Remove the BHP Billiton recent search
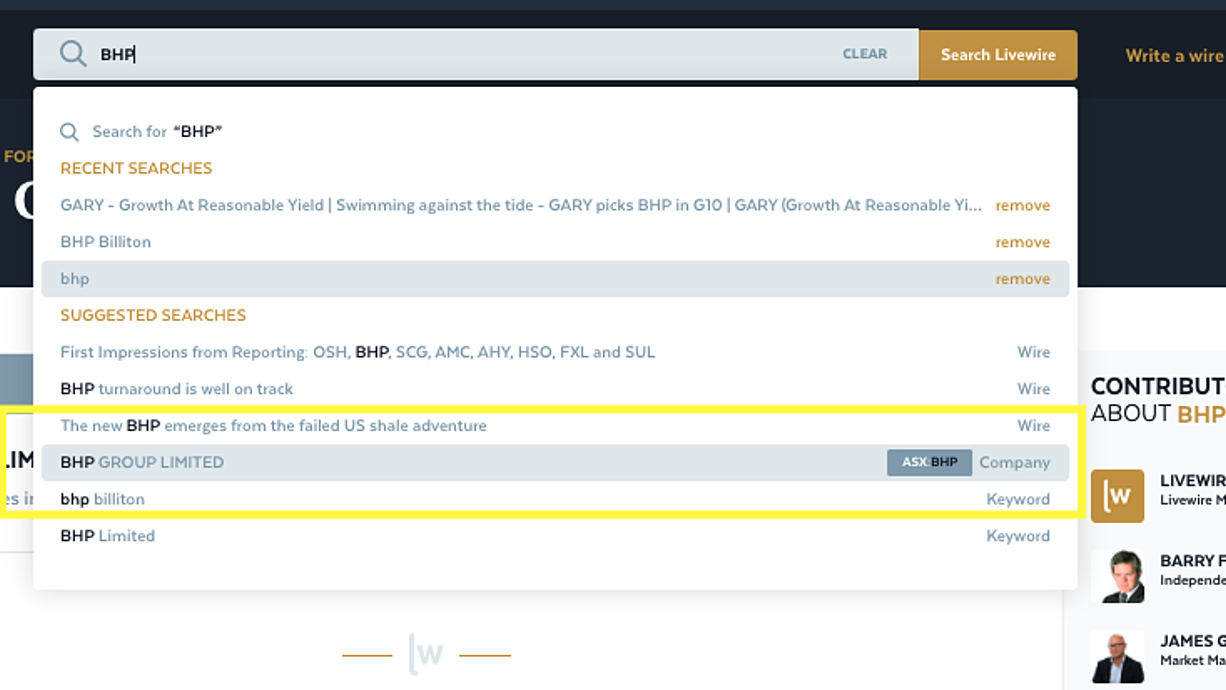 (1022, 243)
